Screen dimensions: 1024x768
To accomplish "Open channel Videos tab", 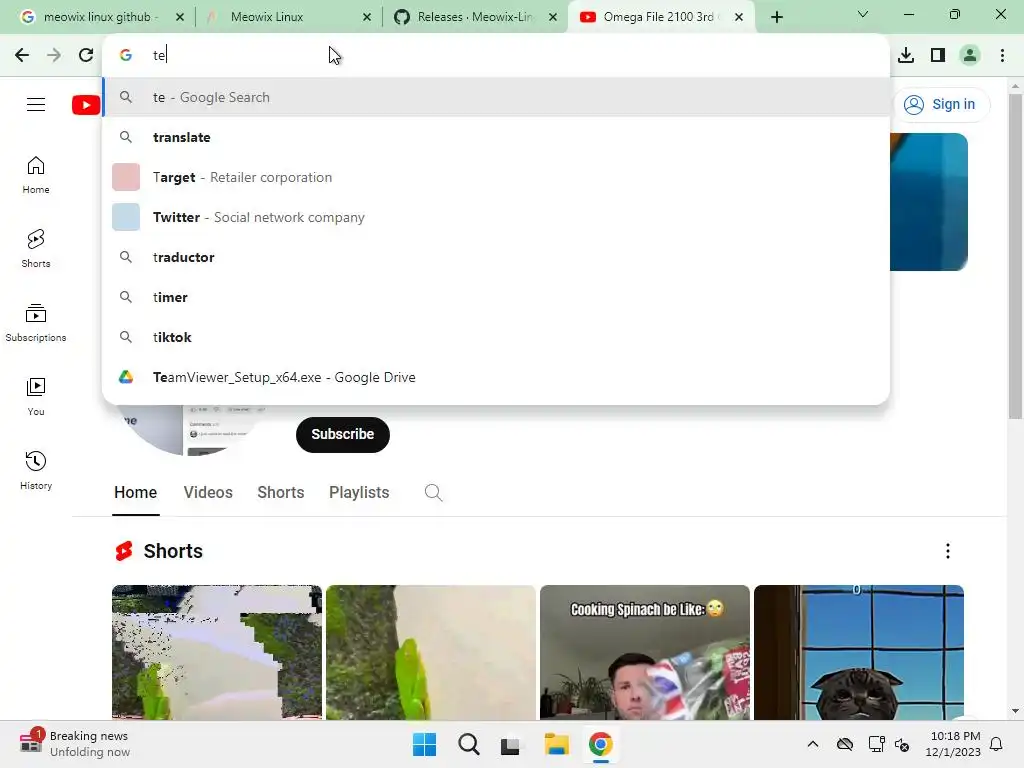I will coord(208,492).
